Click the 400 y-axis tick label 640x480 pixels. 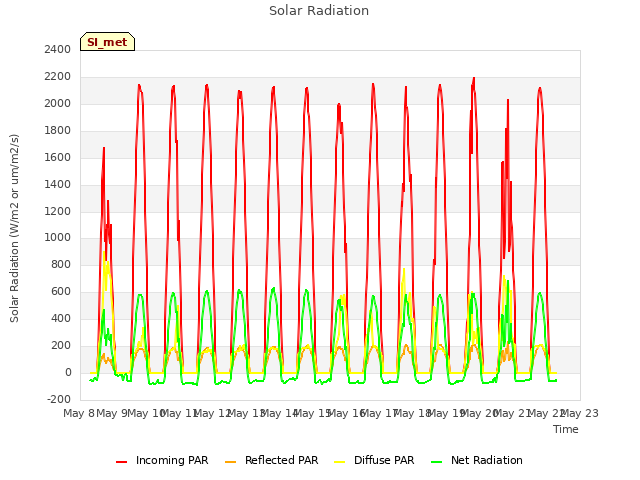click(61, 319)
